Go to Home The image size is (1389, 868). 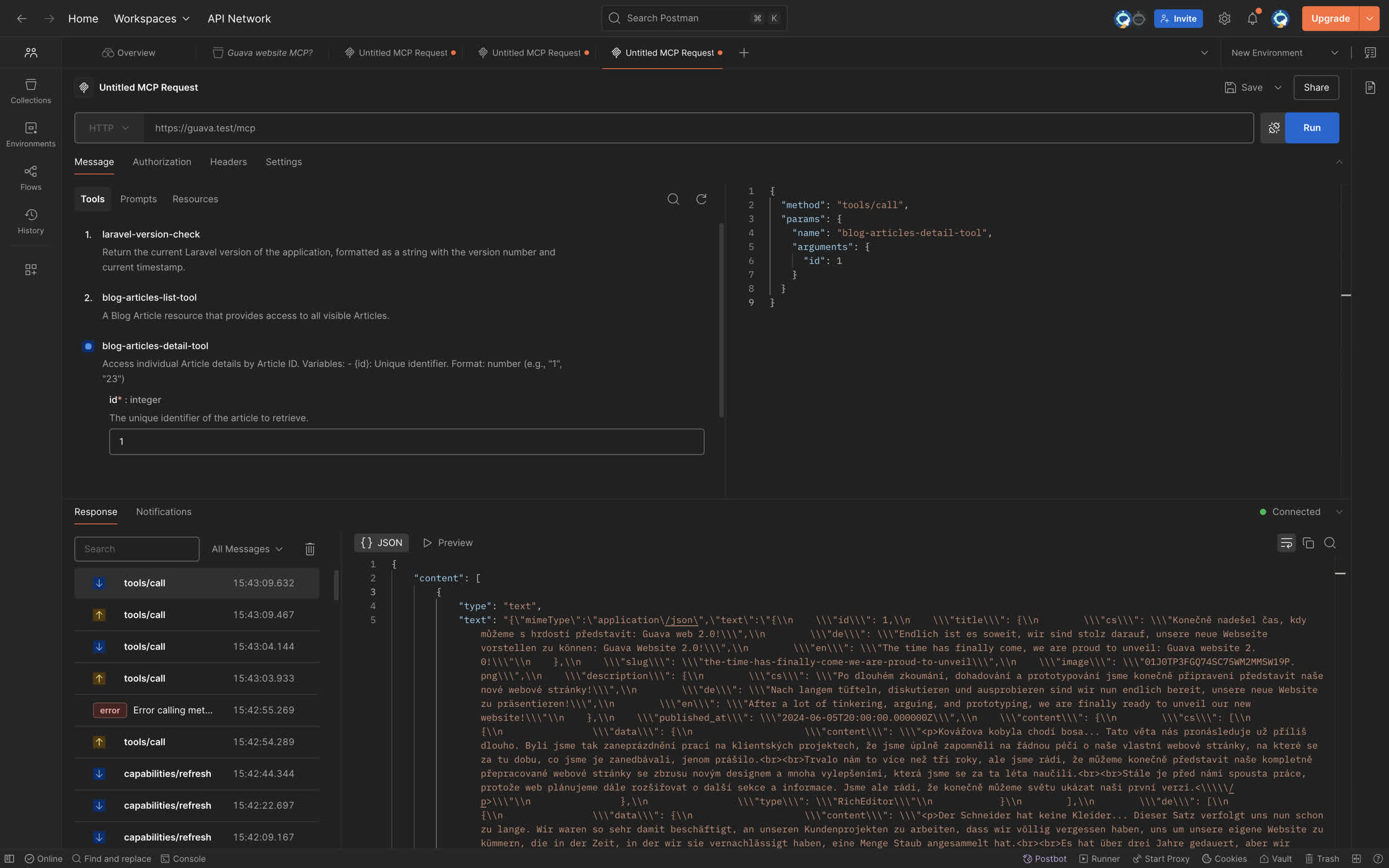tap(83, 19)
